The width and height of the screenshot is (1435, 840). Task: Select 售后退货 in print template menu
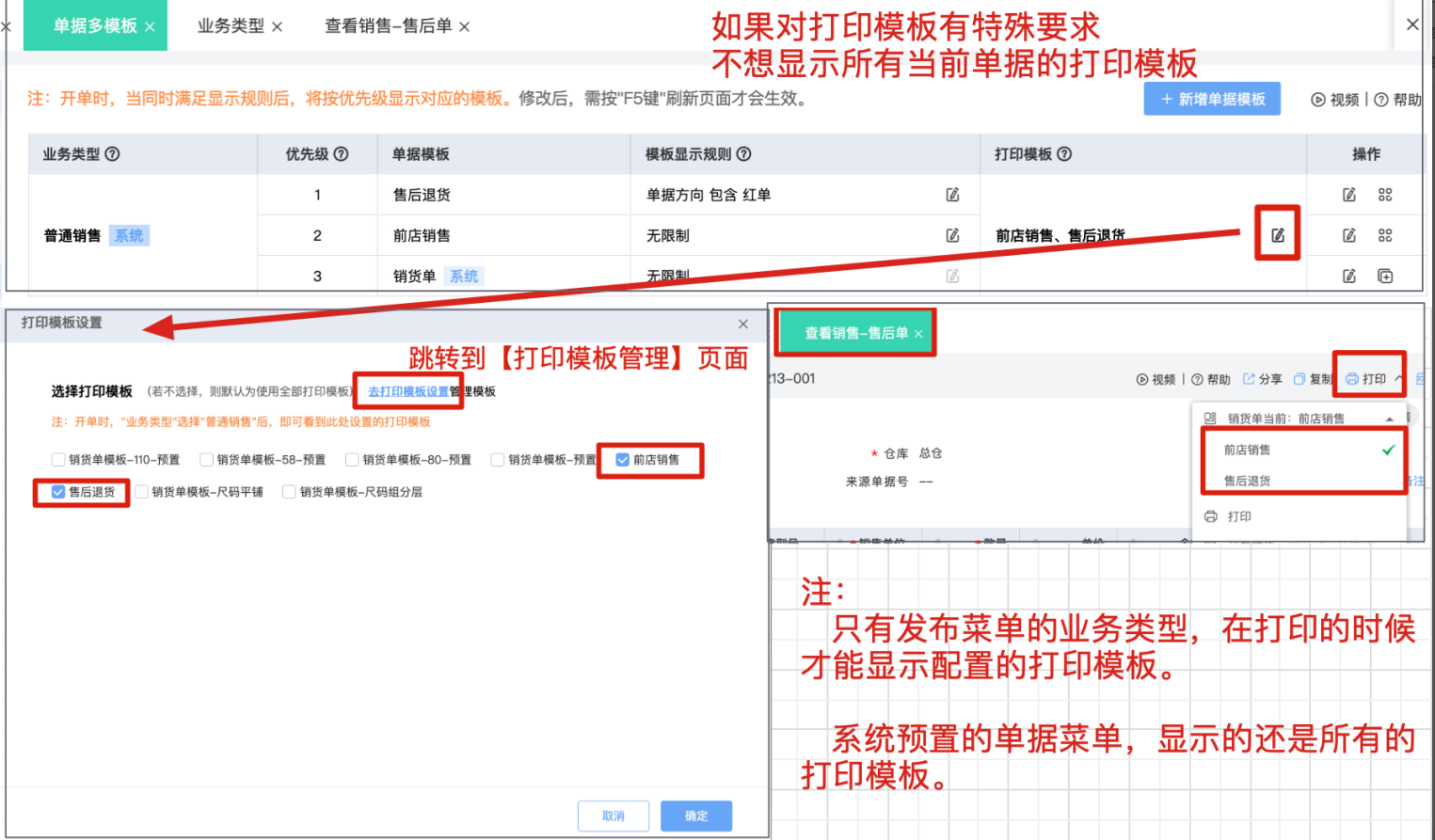1247,481
